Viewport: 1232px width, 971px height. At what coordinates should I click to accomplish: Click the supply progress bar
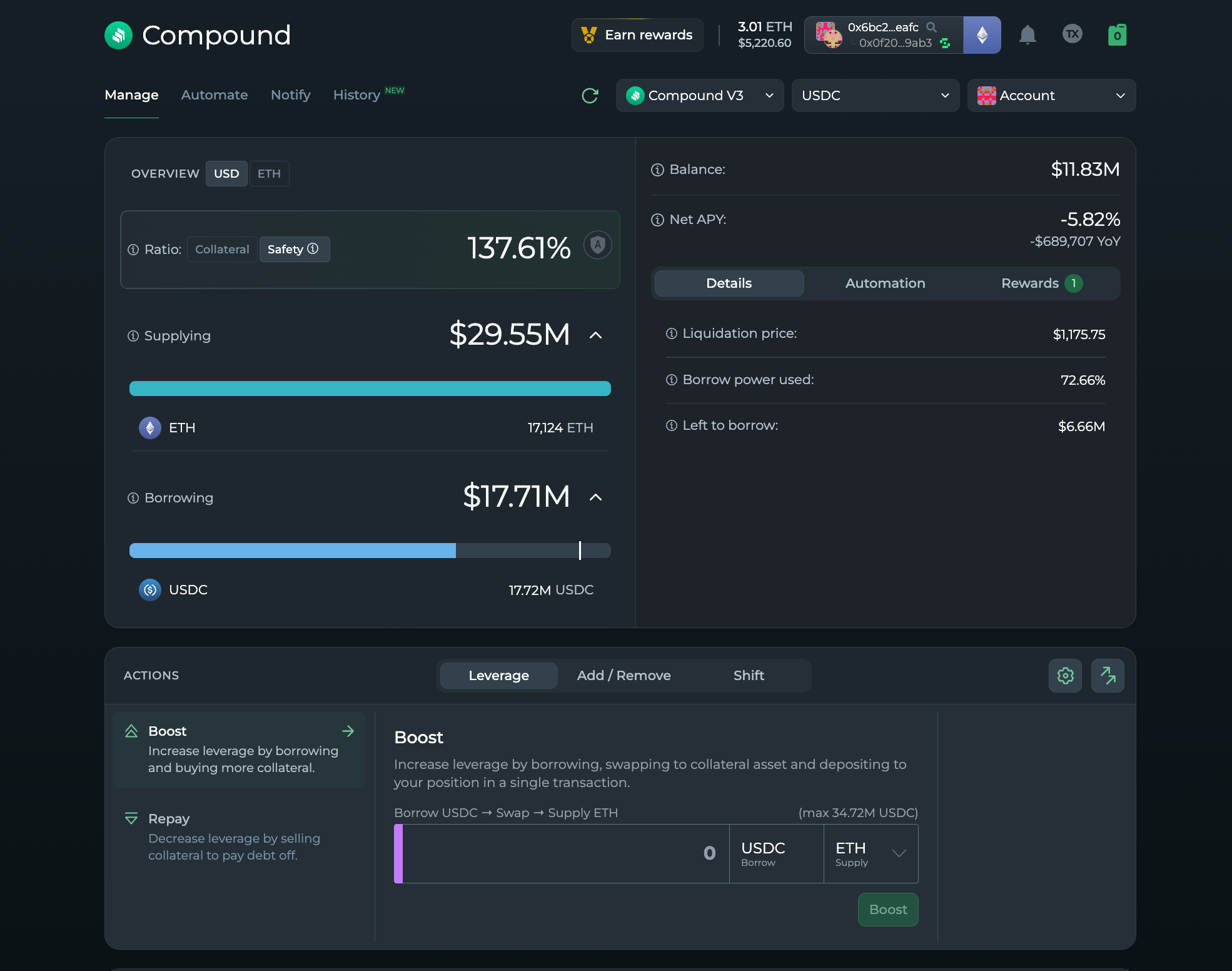[370, 389]
